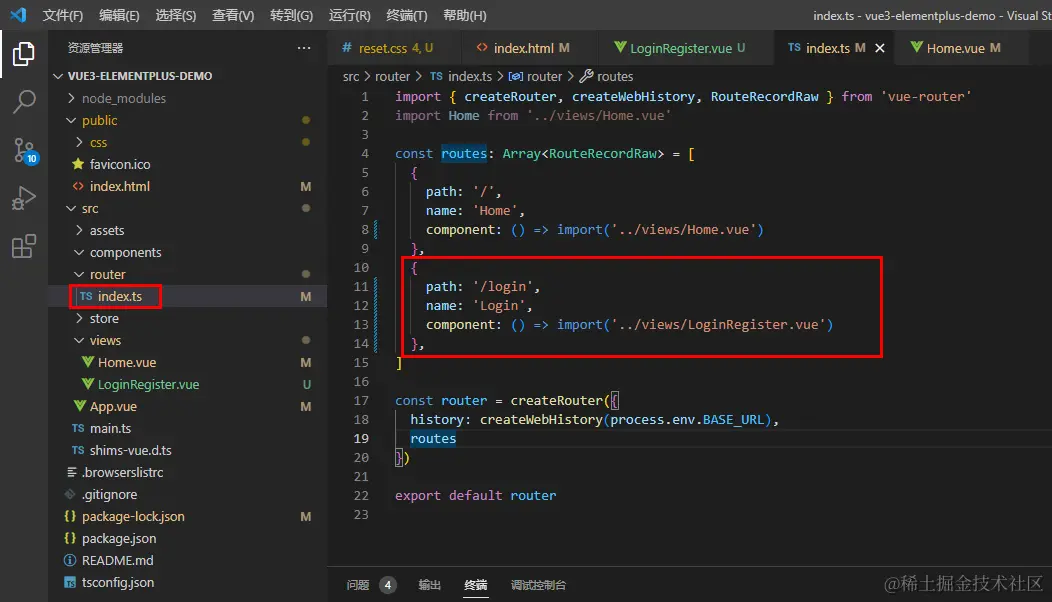
Task: Click 'export default router' on line 22
Action: (475, 495)
